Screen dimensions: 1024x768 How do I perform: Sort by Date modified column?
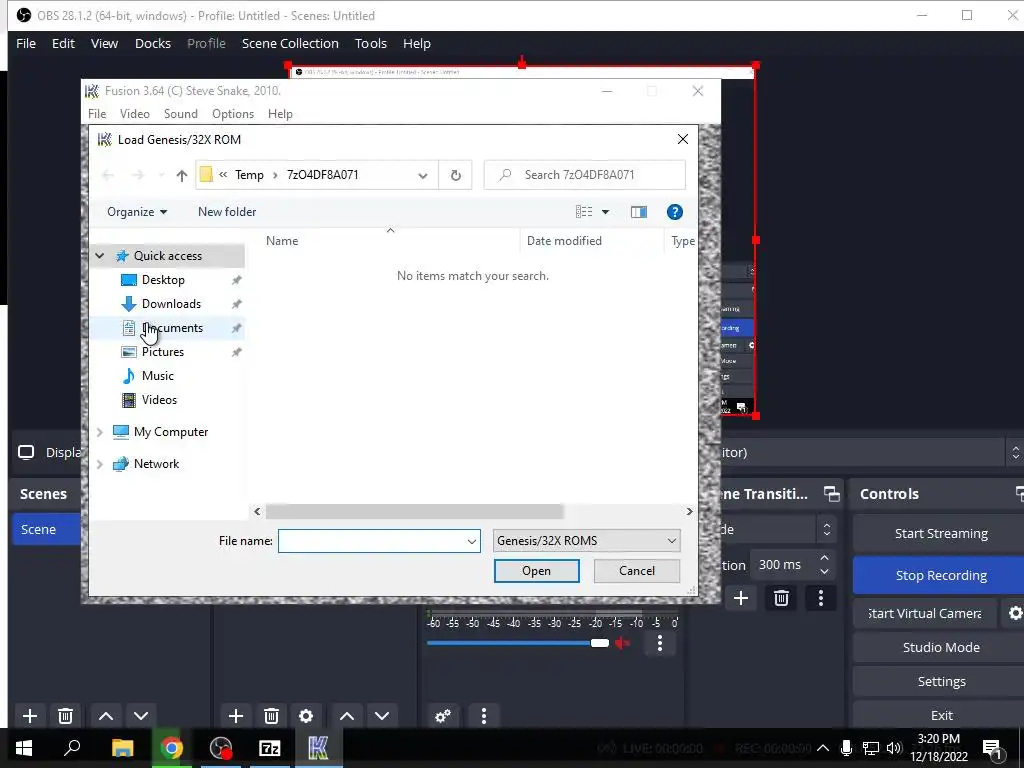point(564,241)
